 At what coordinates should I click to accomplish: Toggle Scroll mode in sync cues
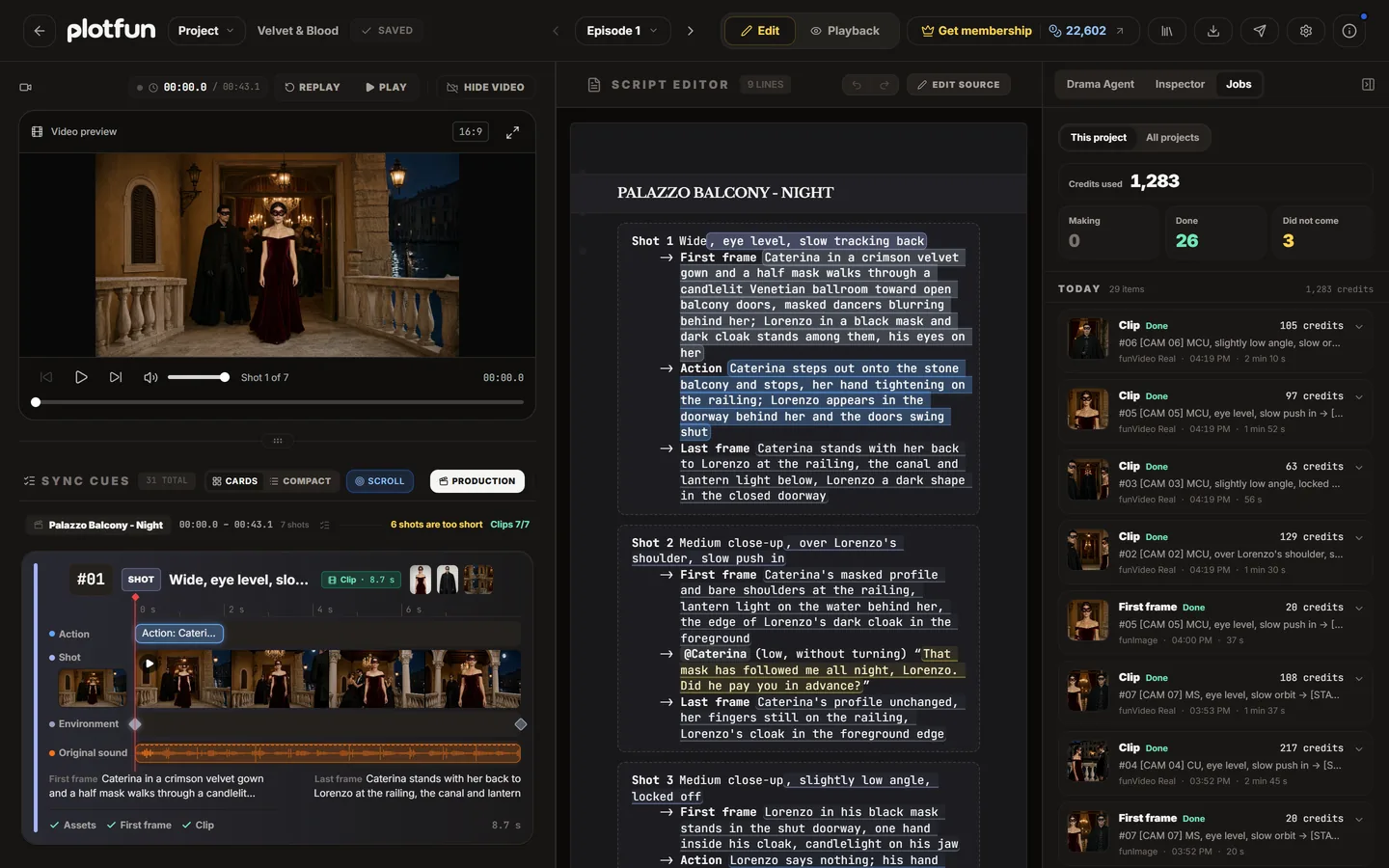[x=380, y=481]
